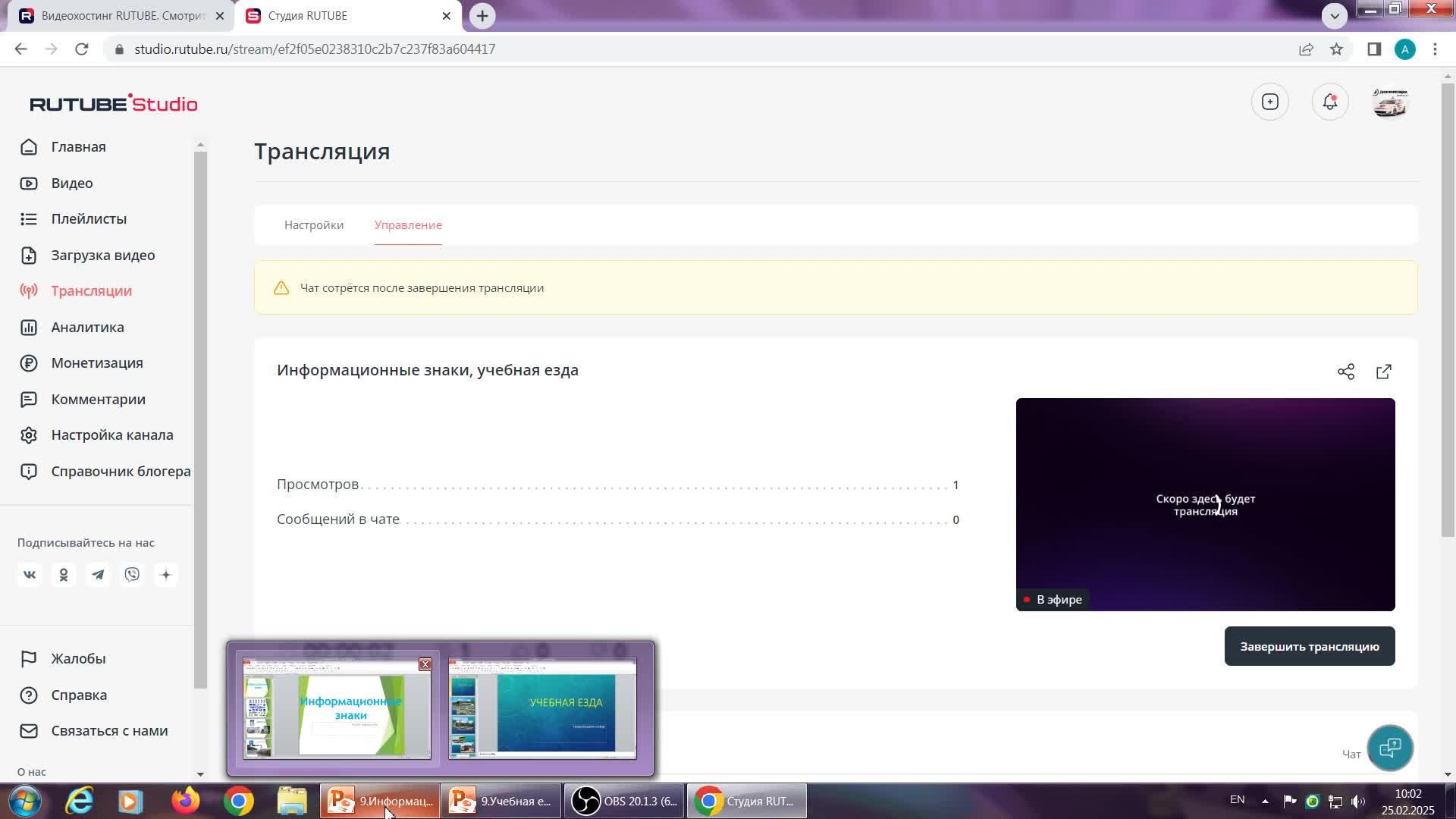Open the VK social link icon

pos(30,575)
